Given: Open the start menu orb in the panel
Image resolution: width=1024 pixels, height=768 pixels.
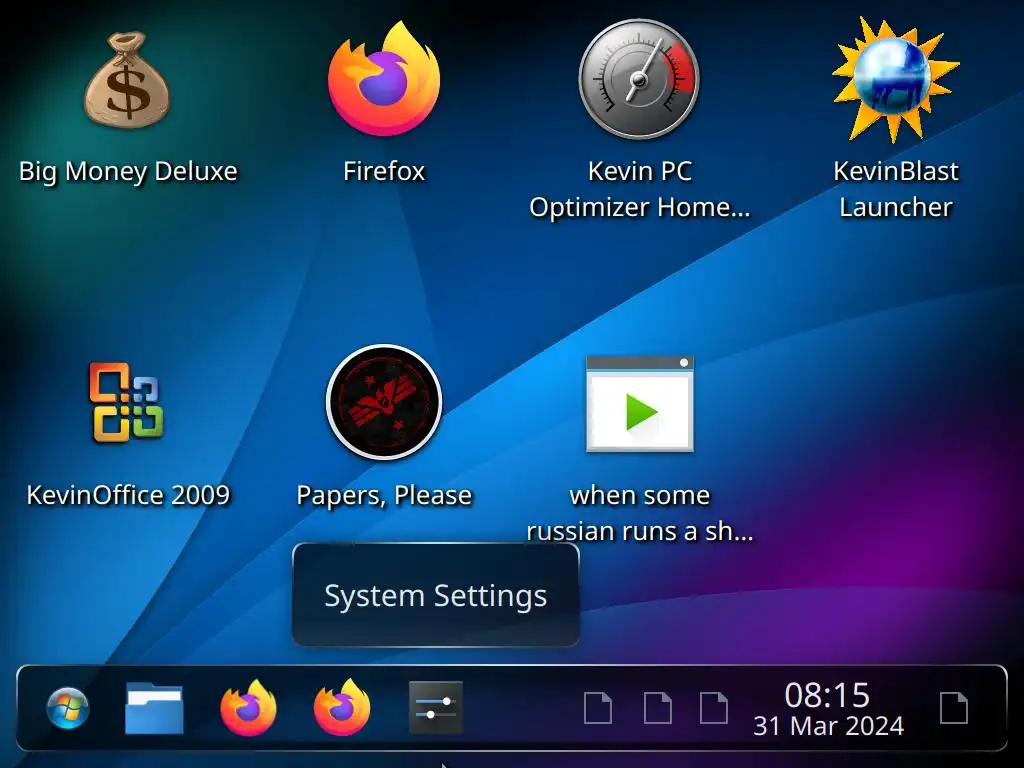Looking at the screenshot, I should point(68,708).
